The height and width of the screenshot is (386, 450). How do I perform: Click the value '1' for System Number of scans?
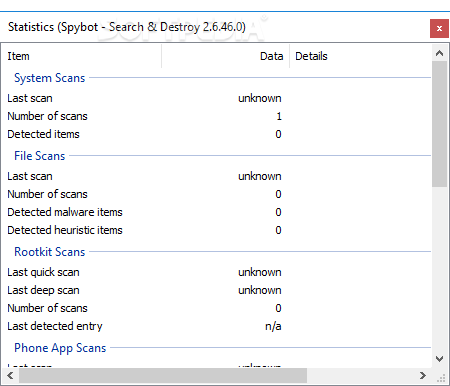tap(279, 116)
